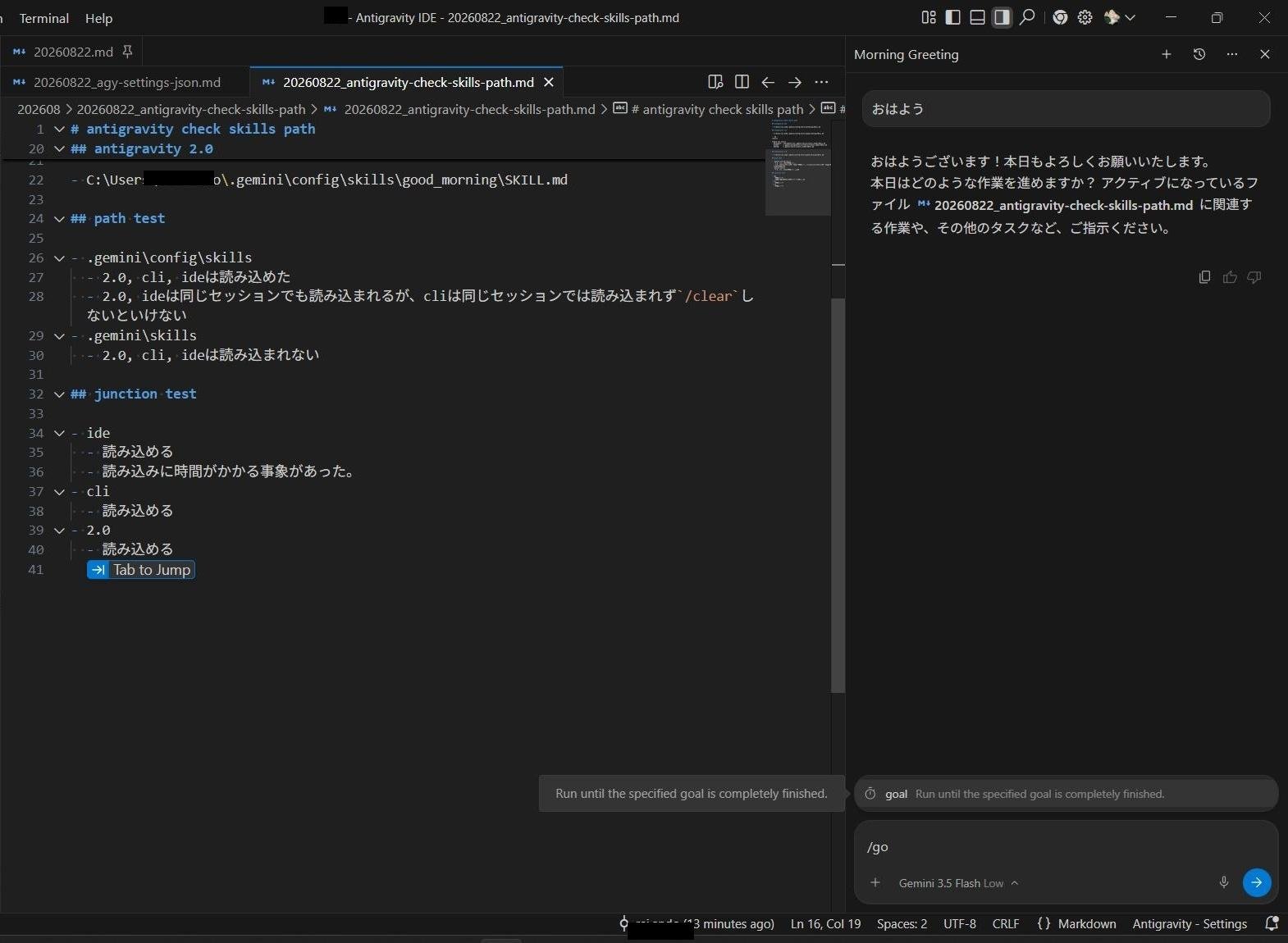Start a new conversation with plus icon
The height and width of the screenshot is (943, 1288).
[x=1166, y=54]
